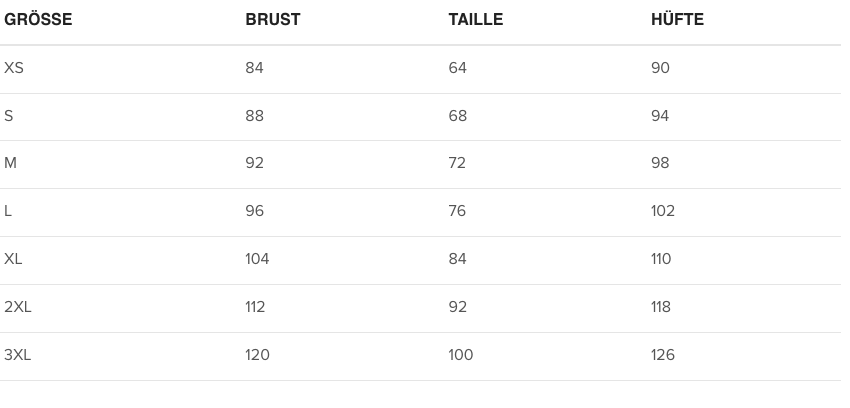This screenshot has width=850, height=408.
Task: Click Hüfte value 98 in M row
Action: tap(660, 163)
